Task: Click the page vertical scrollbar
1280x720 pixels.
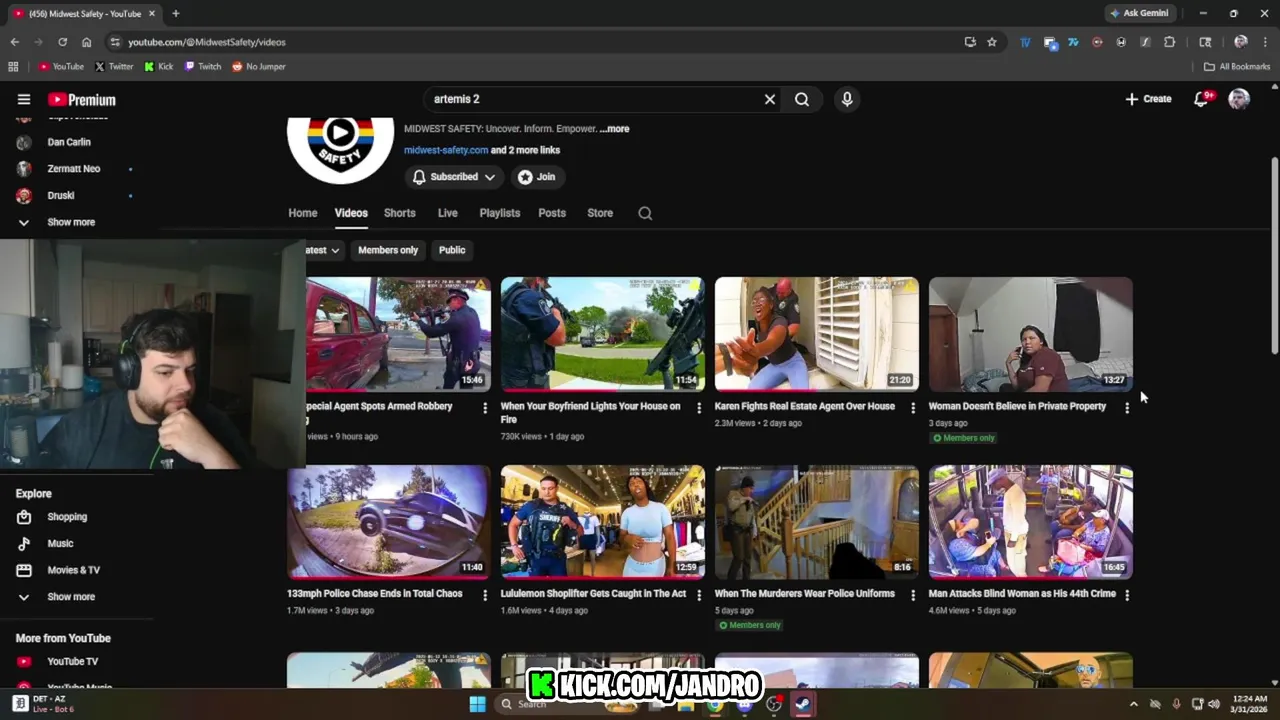Action: point(1274,255)
